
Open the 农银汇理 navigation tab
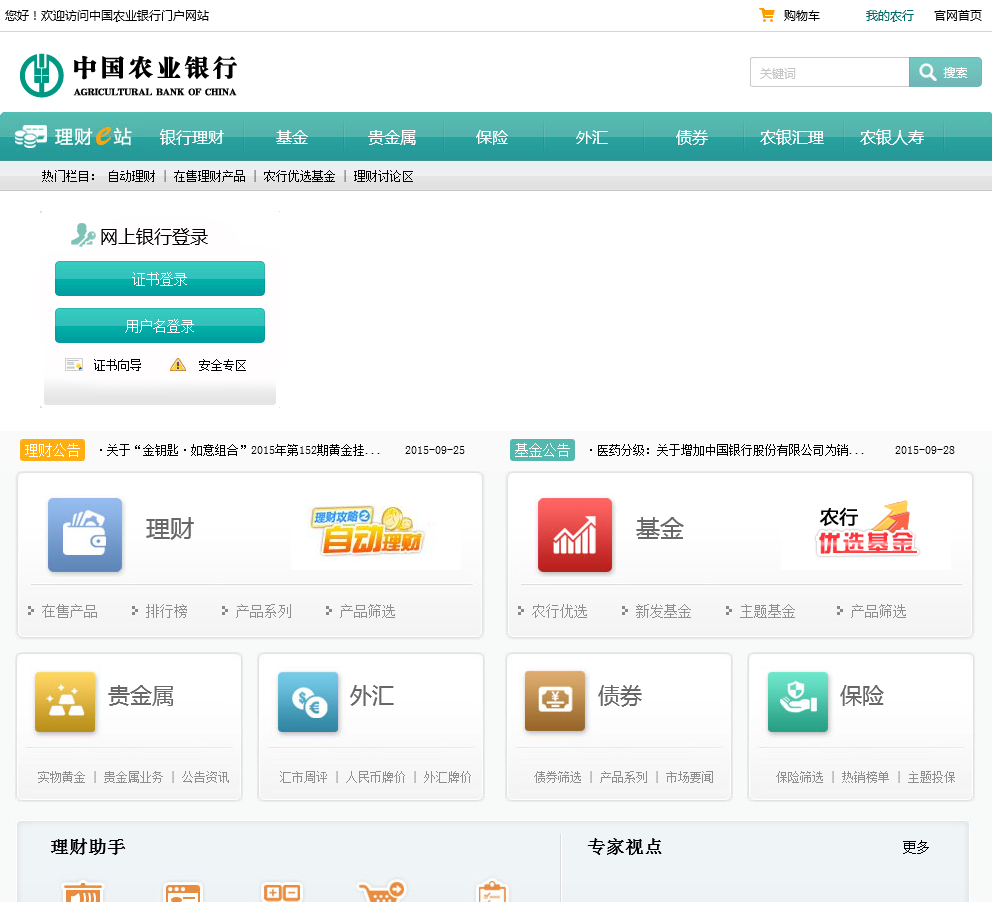click(x=791, y=137)
